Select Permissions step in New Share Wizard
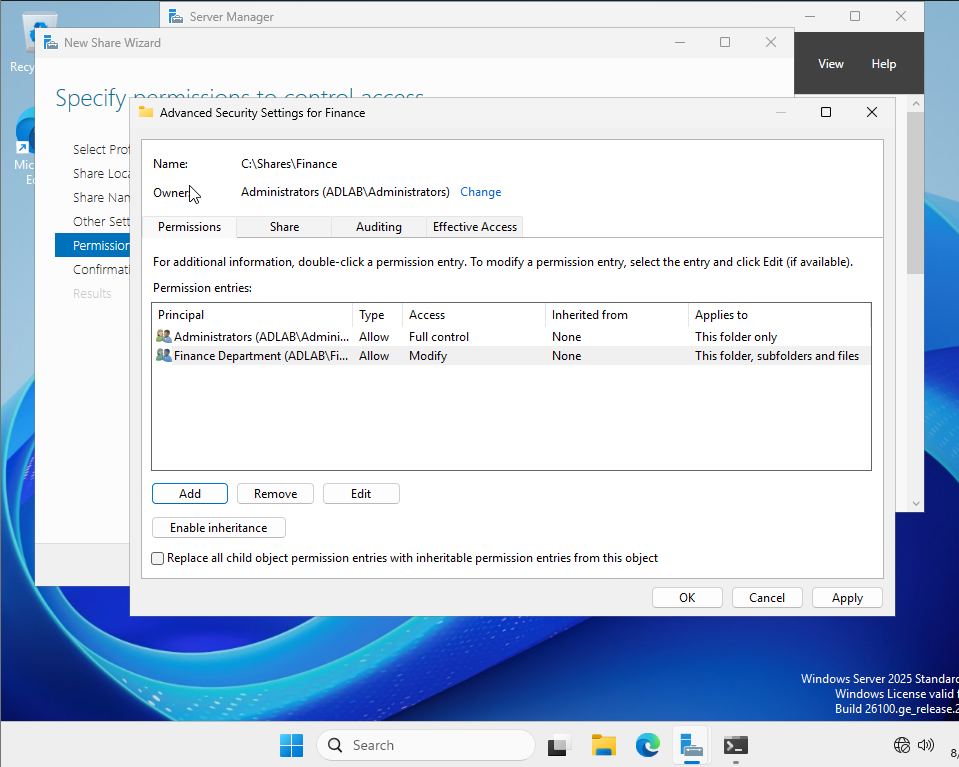This screenshot has width=959, height=767. click(x=93, y=245)
